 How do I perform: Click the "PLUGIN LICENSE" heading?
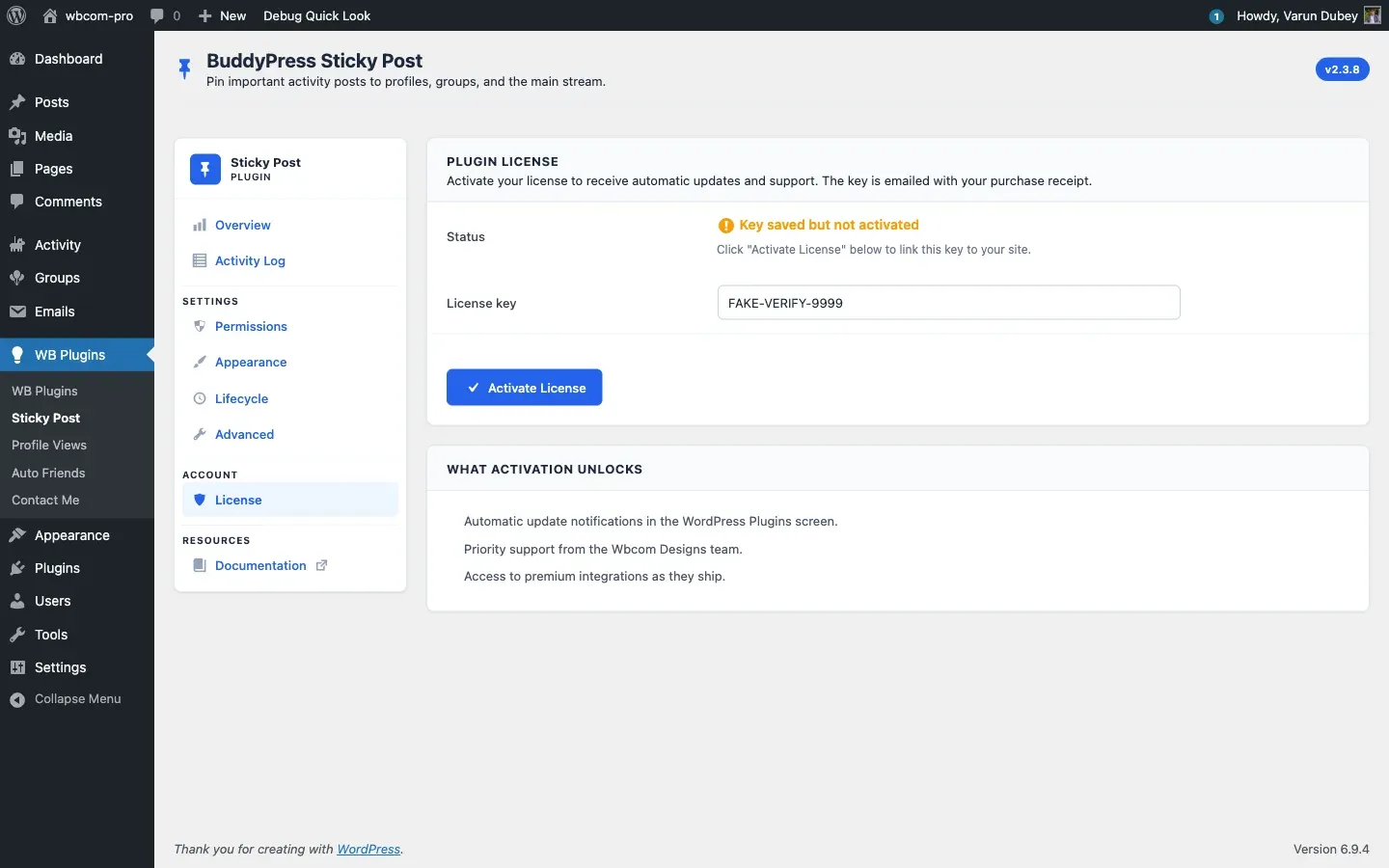(503, 162)
